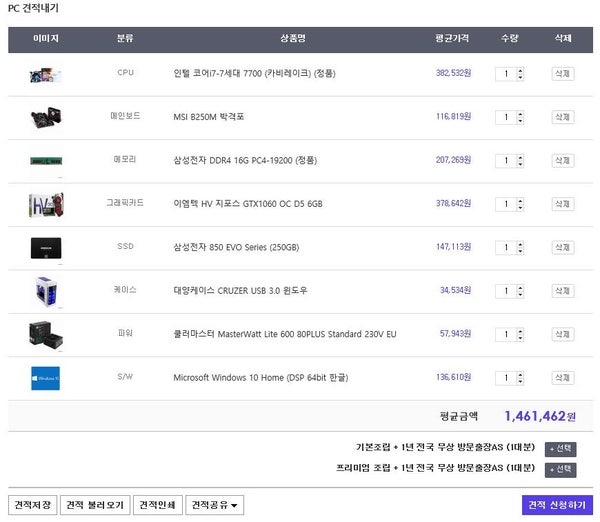The width and height of the screenshot is (600, 522).
Task: Click the 그래픽카드 category label
Action: coord(125,202)
